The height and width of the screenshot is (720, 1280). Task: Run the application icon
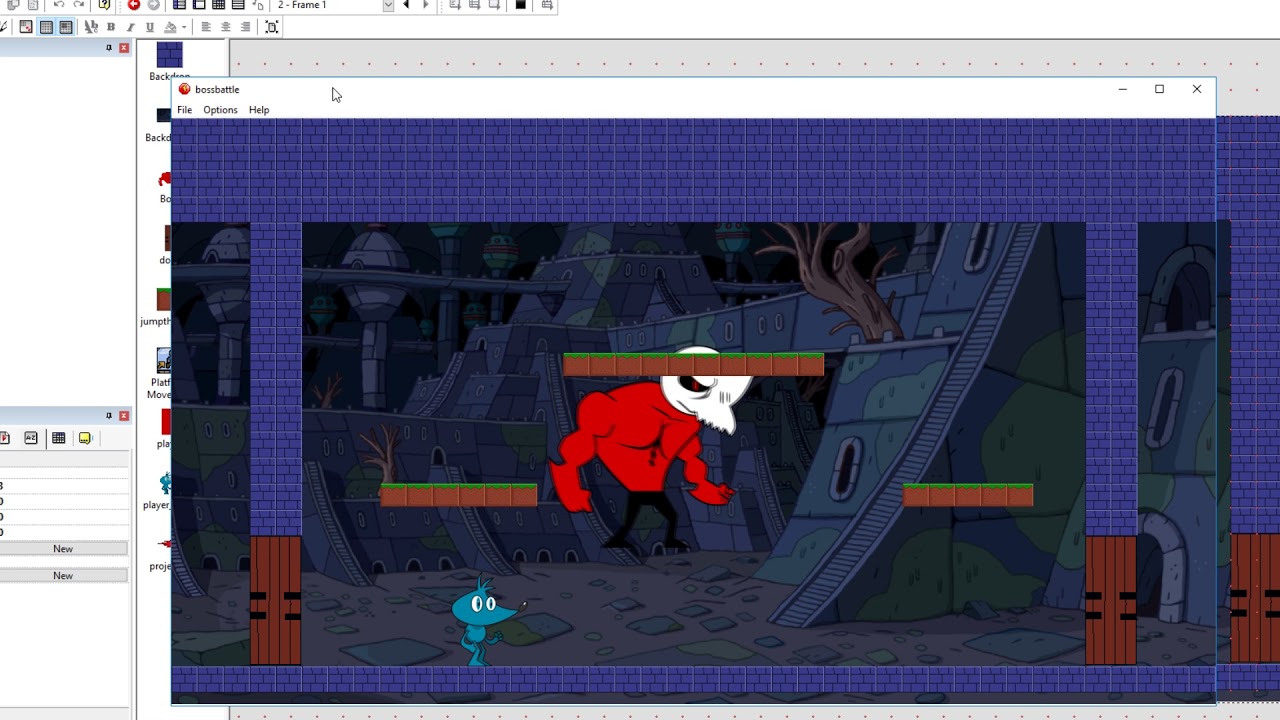click(474, 5)
